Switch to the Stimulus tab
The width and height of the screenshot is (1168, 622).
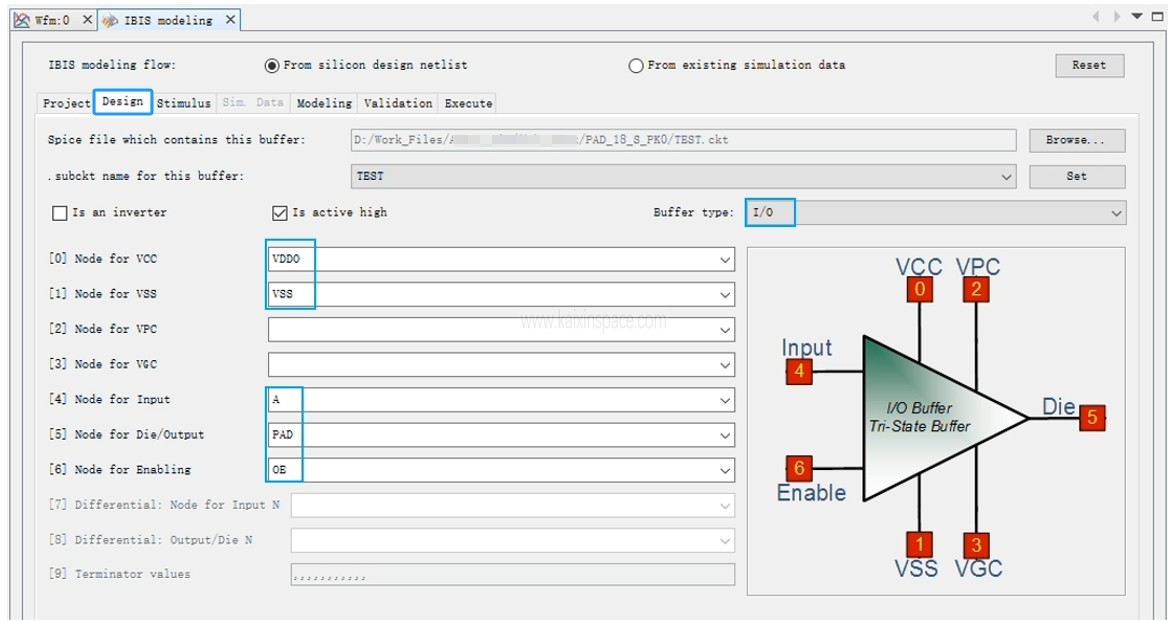(184, 103)
